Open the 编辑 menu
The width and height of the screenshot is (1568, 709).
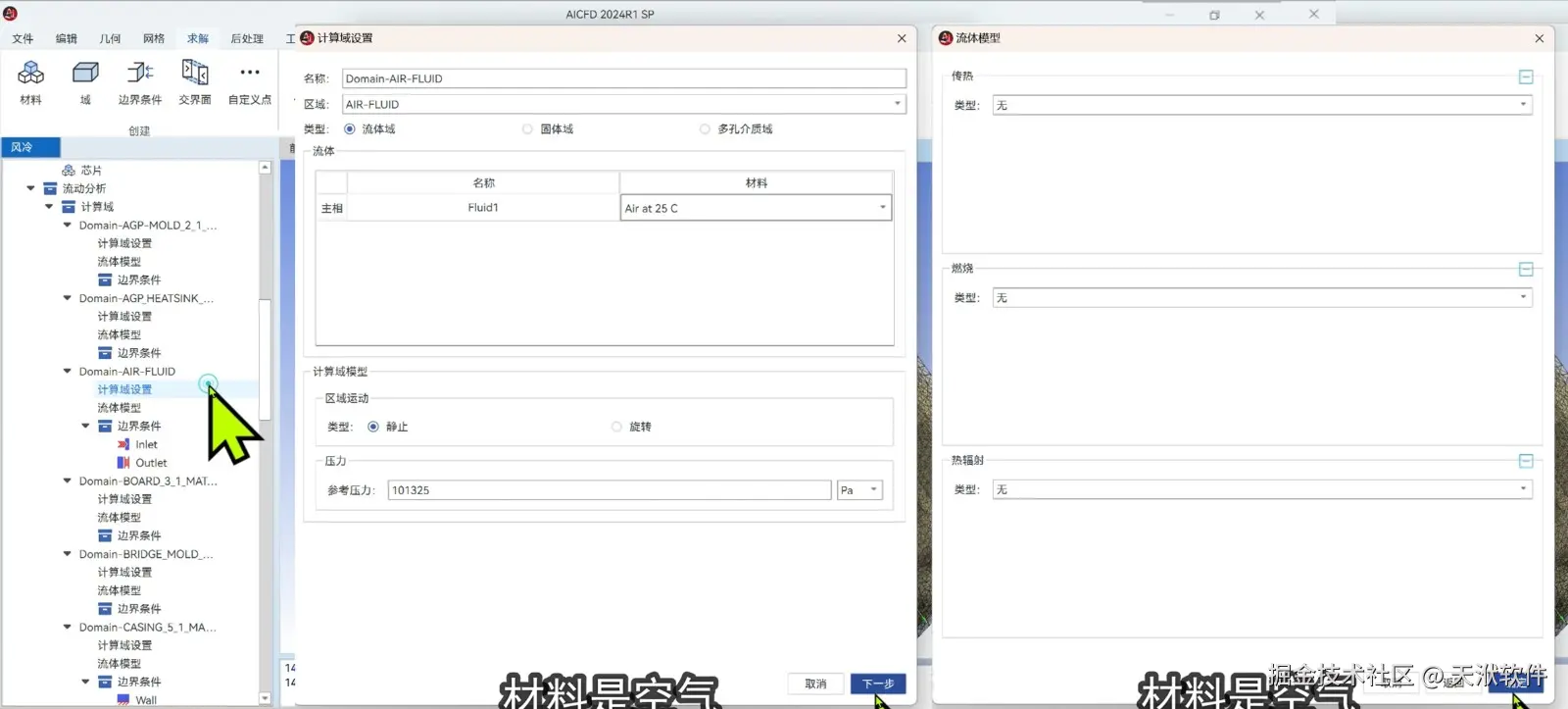pyautogui.click(x=67, y=39)
